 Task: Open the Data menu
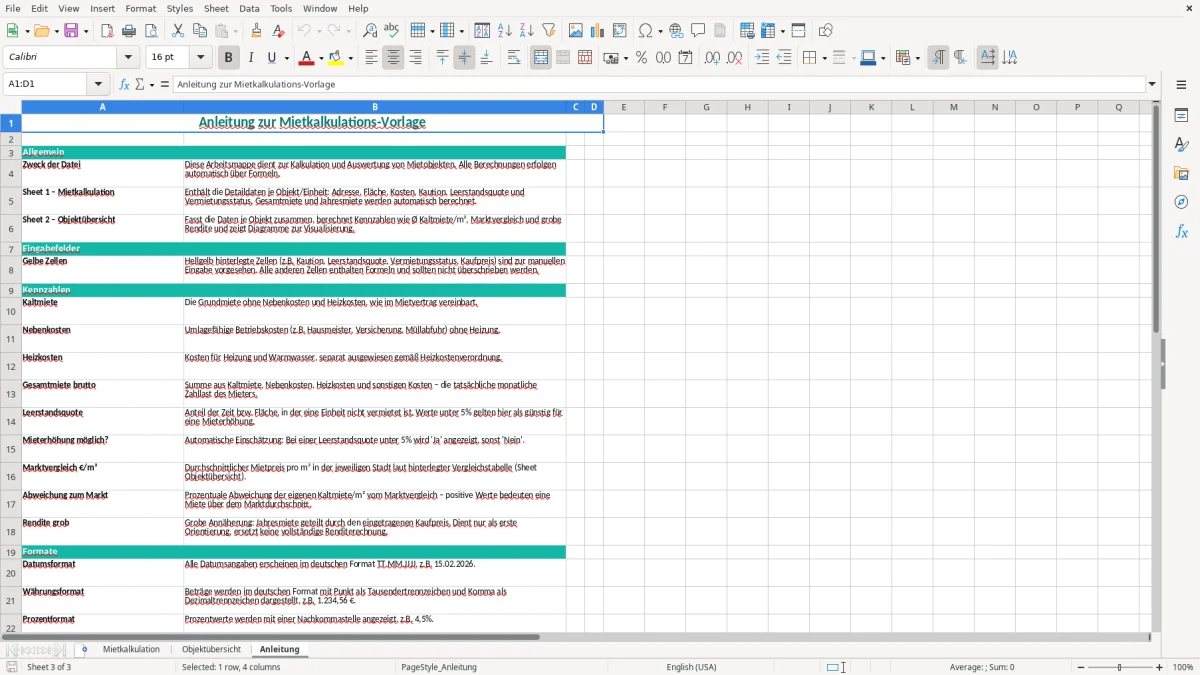pos(249,8)
